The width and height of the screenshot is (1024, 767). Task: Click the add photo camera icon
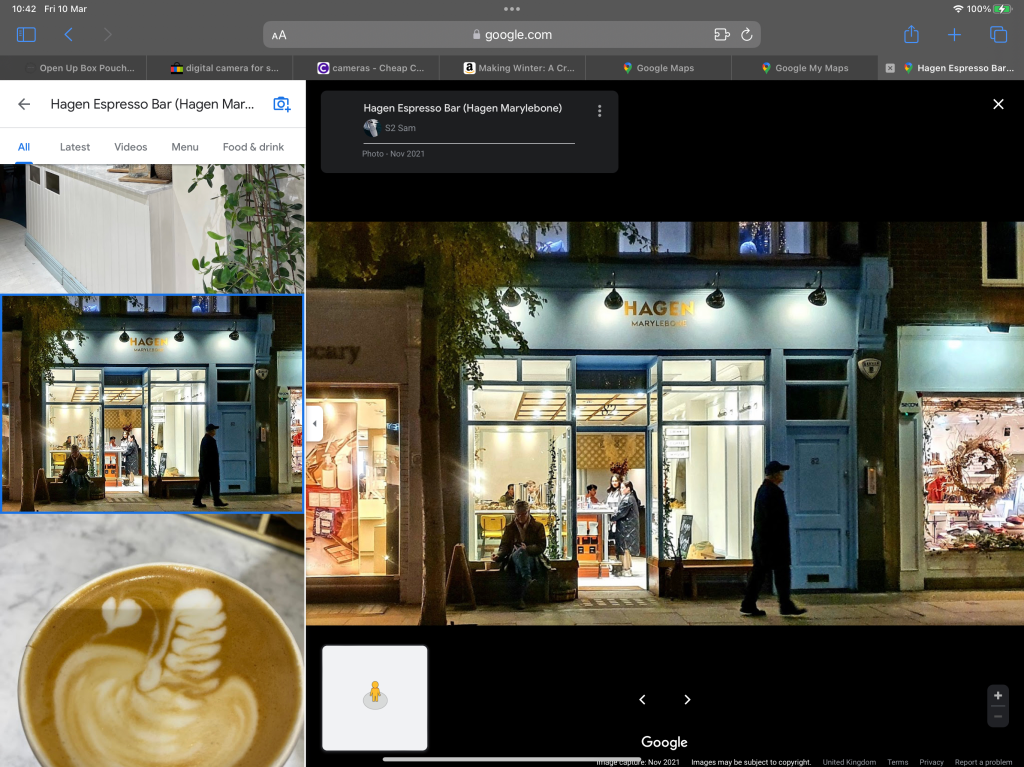pyautogui.click(x=282, y=104)
